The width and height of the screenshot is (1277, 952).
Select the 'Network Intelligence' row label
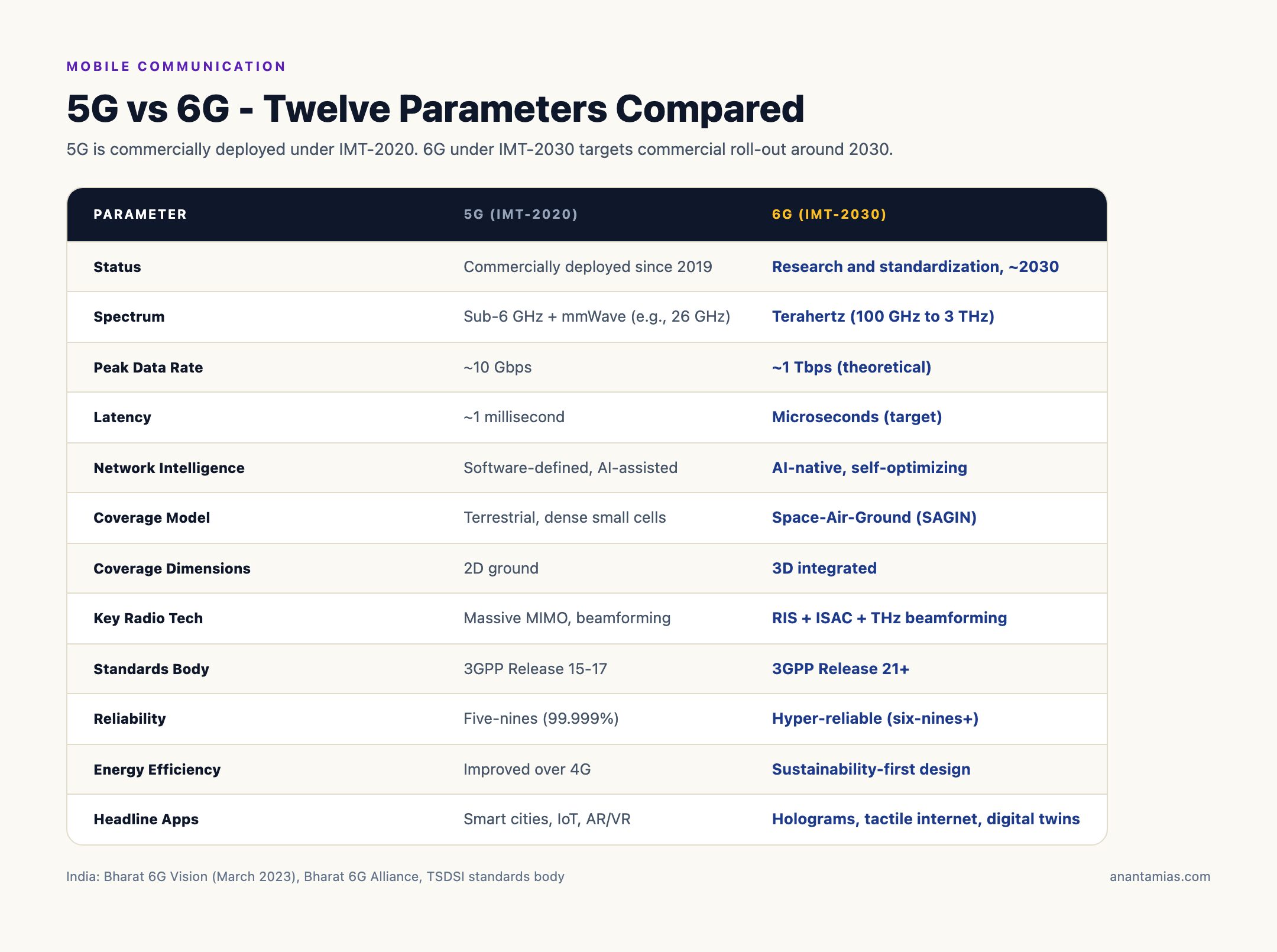[x=169, y=468]
